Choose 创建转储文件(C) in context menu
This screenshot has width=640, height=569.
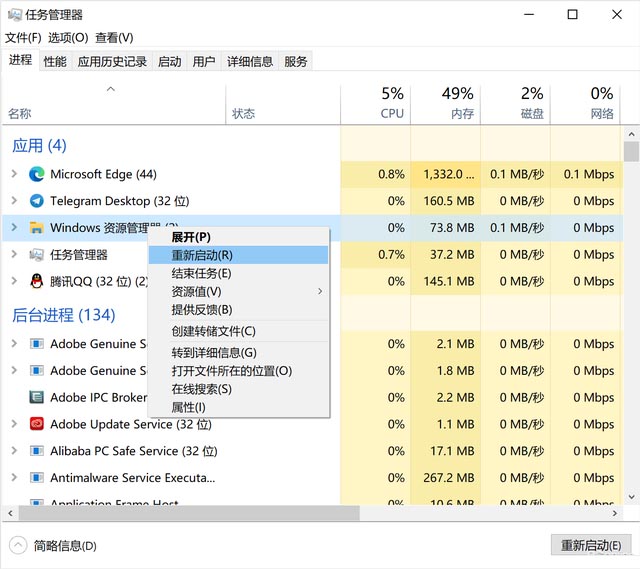[238, 331]
